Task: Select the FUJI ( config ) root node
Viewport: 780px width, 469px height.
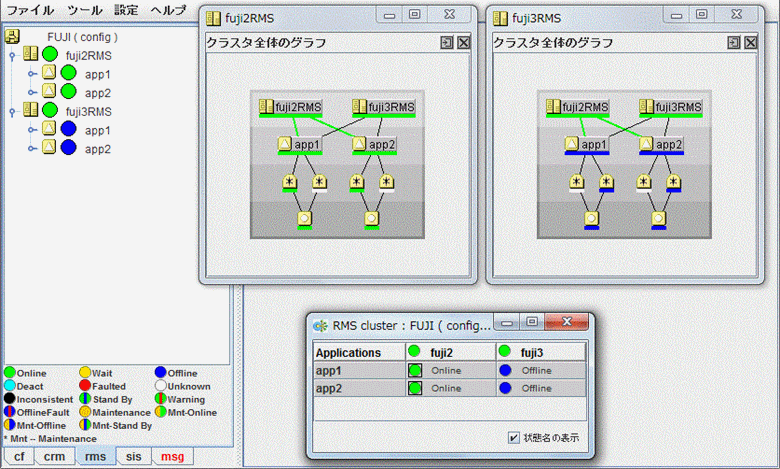Action: [83, 37]
